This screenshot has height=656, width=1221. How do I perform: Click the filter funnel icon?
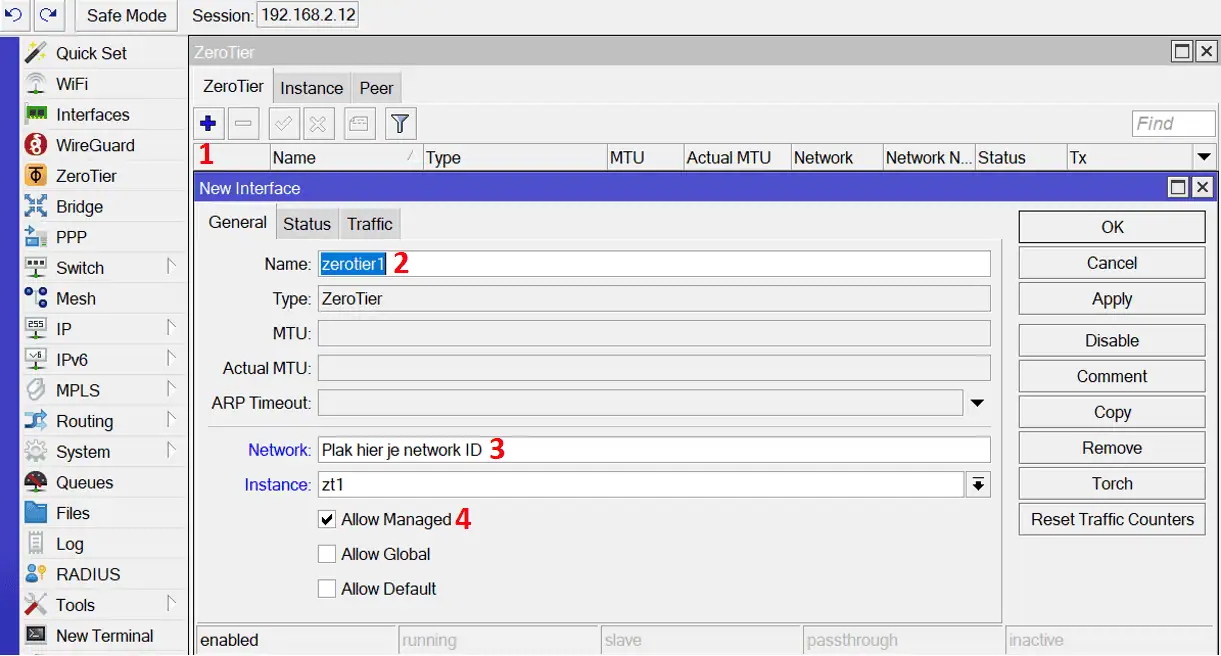point(400,124)
